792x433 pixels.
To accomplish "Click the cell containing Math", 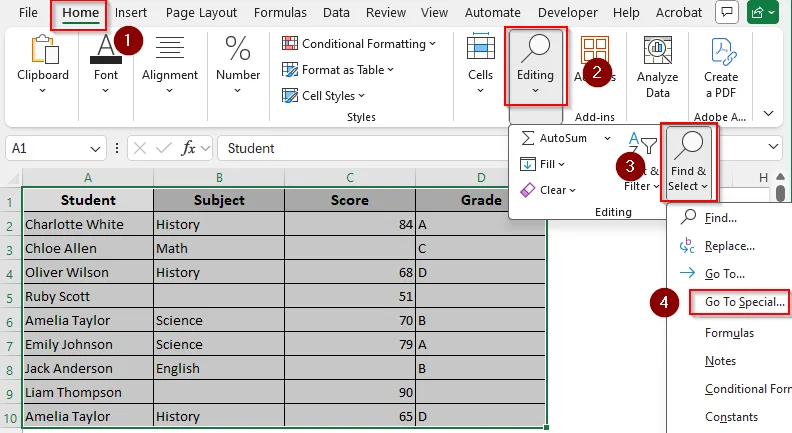I will click(x=219, y=249).
